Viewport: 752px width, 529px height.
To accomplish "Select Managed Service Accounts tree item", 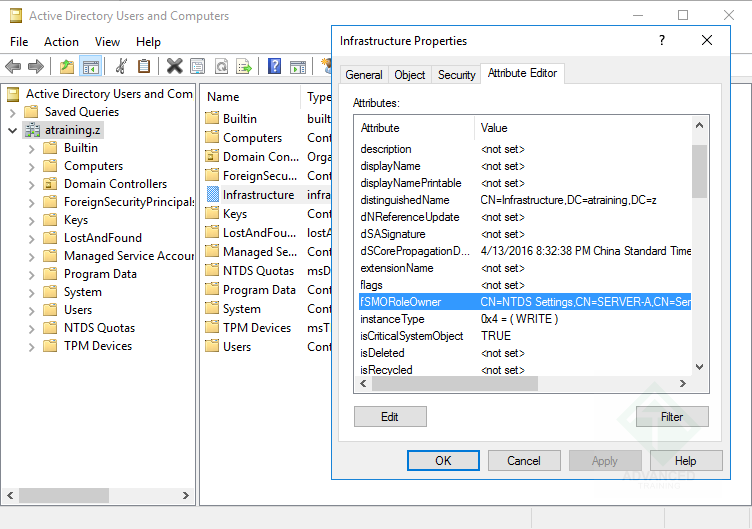I will point(129,256).
